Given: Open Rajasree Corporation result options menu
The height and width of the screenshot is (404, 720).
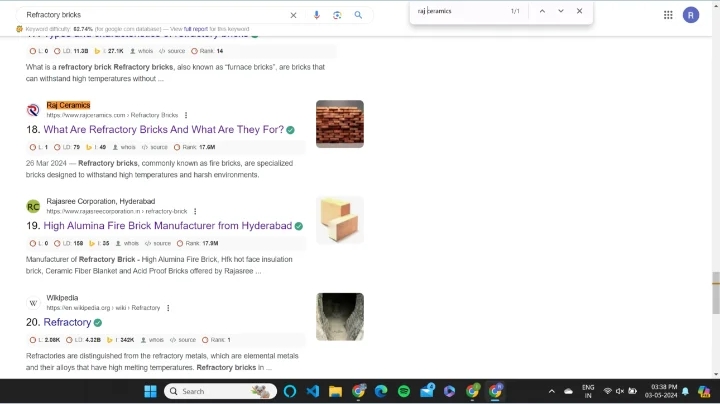Looking at the screenshot, I should pos(195,212).
